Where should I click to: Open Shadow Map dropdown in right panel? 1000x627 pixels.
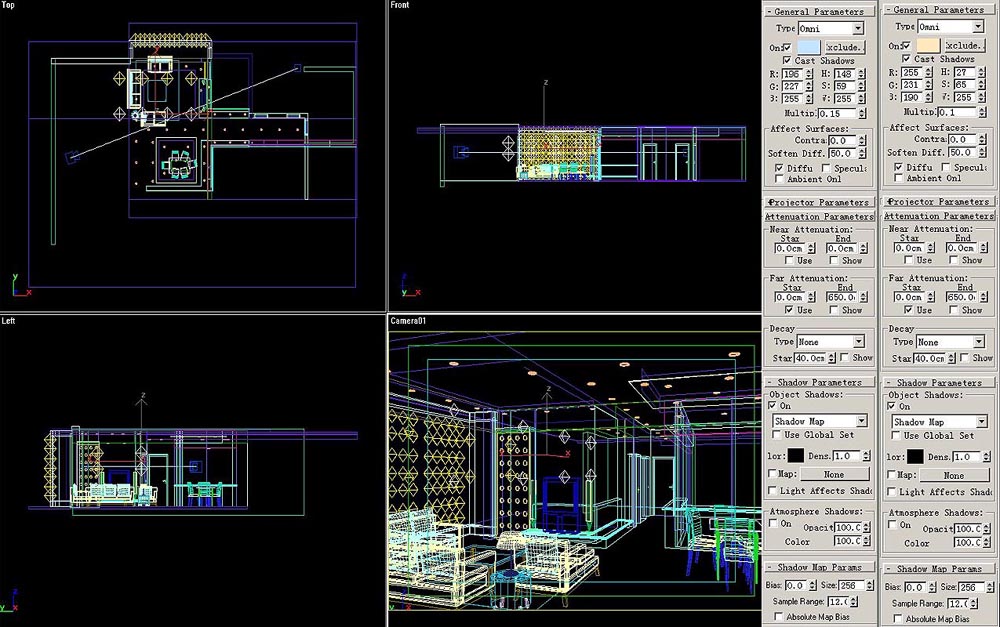[x=939, y=422]
